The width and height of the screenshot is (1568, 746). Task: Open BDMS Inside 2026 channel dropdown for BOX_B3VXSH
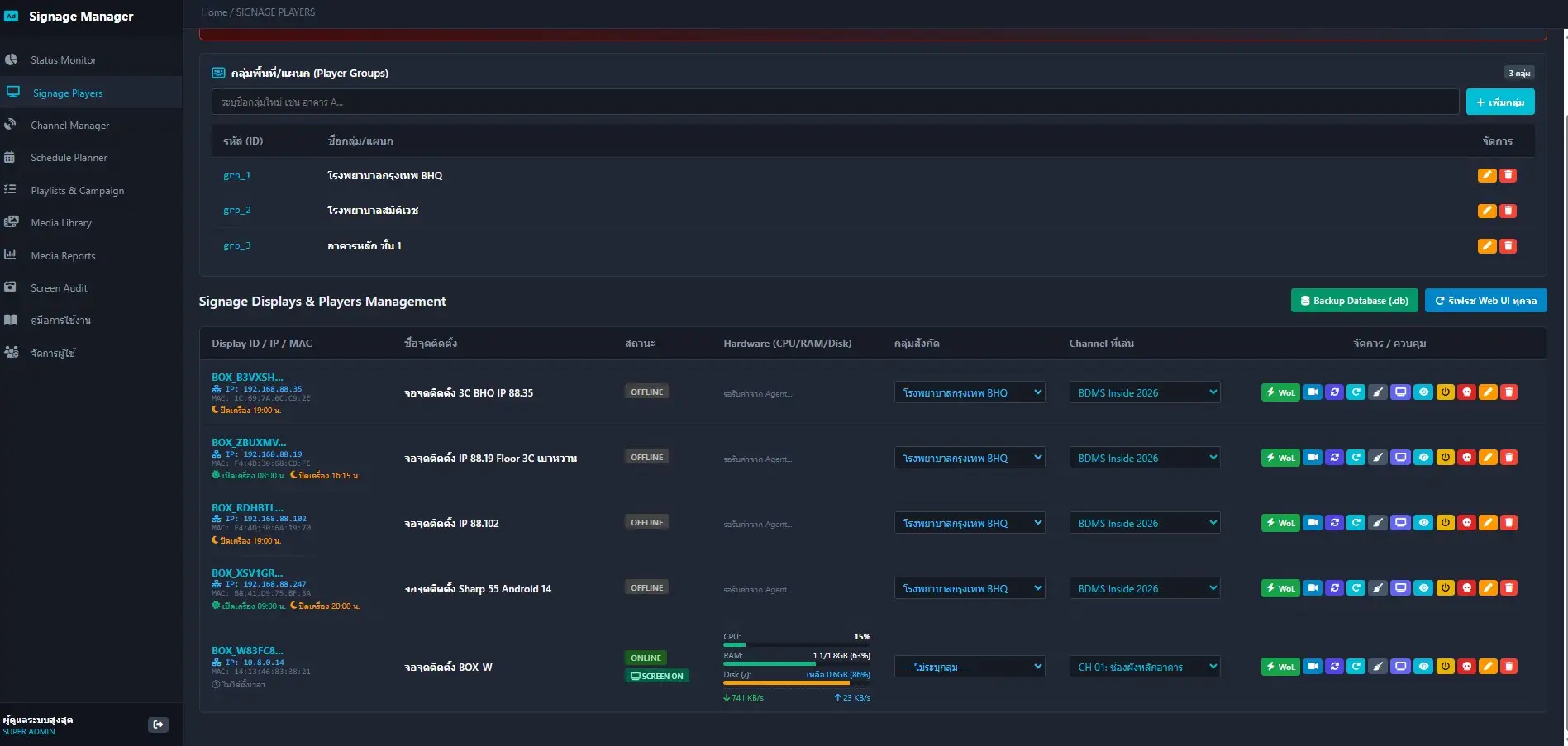click(x=1145, y=392)
